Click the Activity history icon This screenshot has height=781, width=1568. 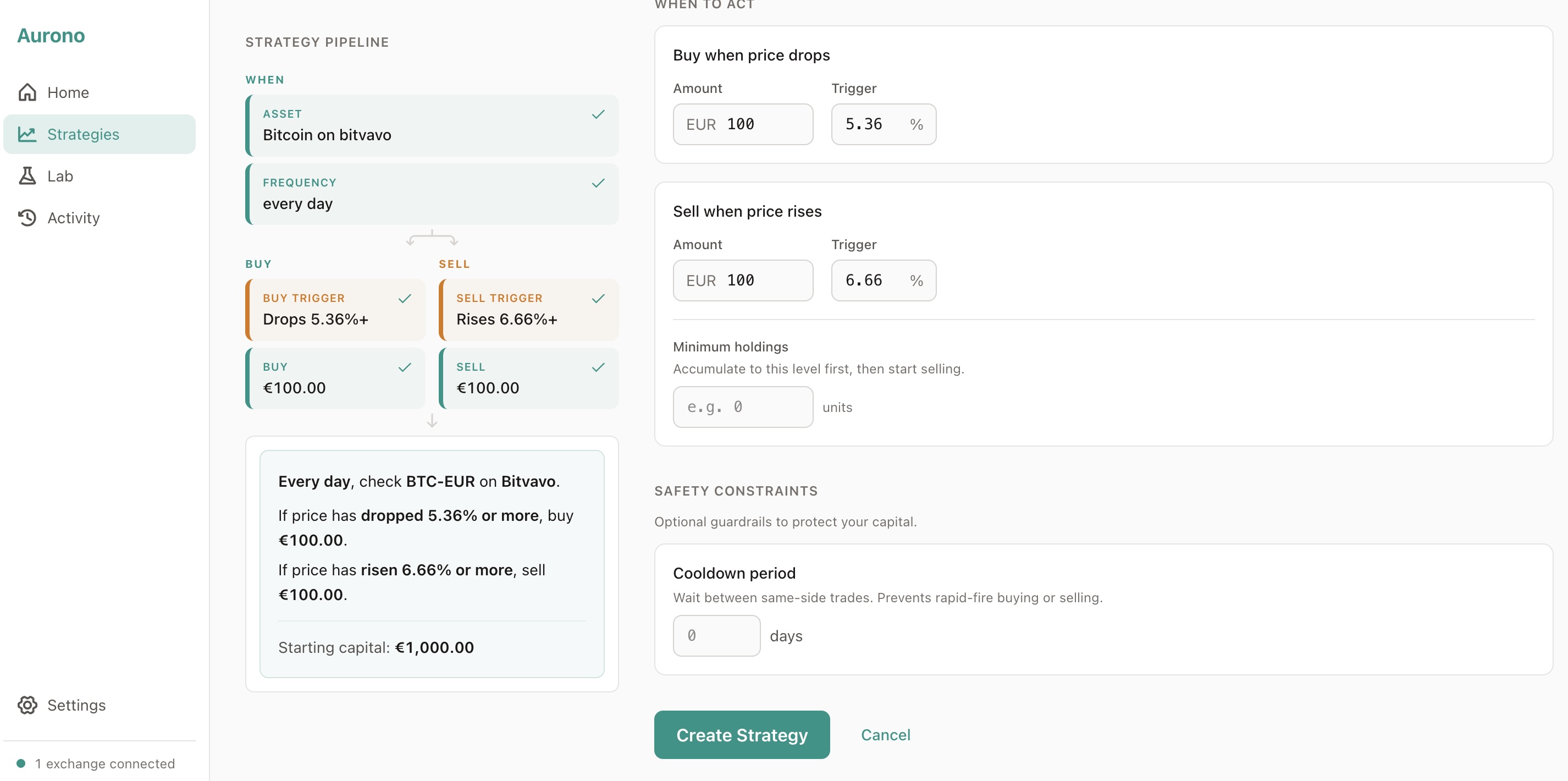[x=27, y=217]
